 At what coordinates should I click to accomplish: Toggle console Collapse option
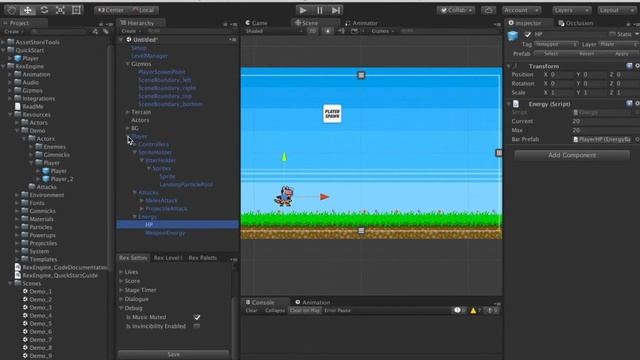275,311
